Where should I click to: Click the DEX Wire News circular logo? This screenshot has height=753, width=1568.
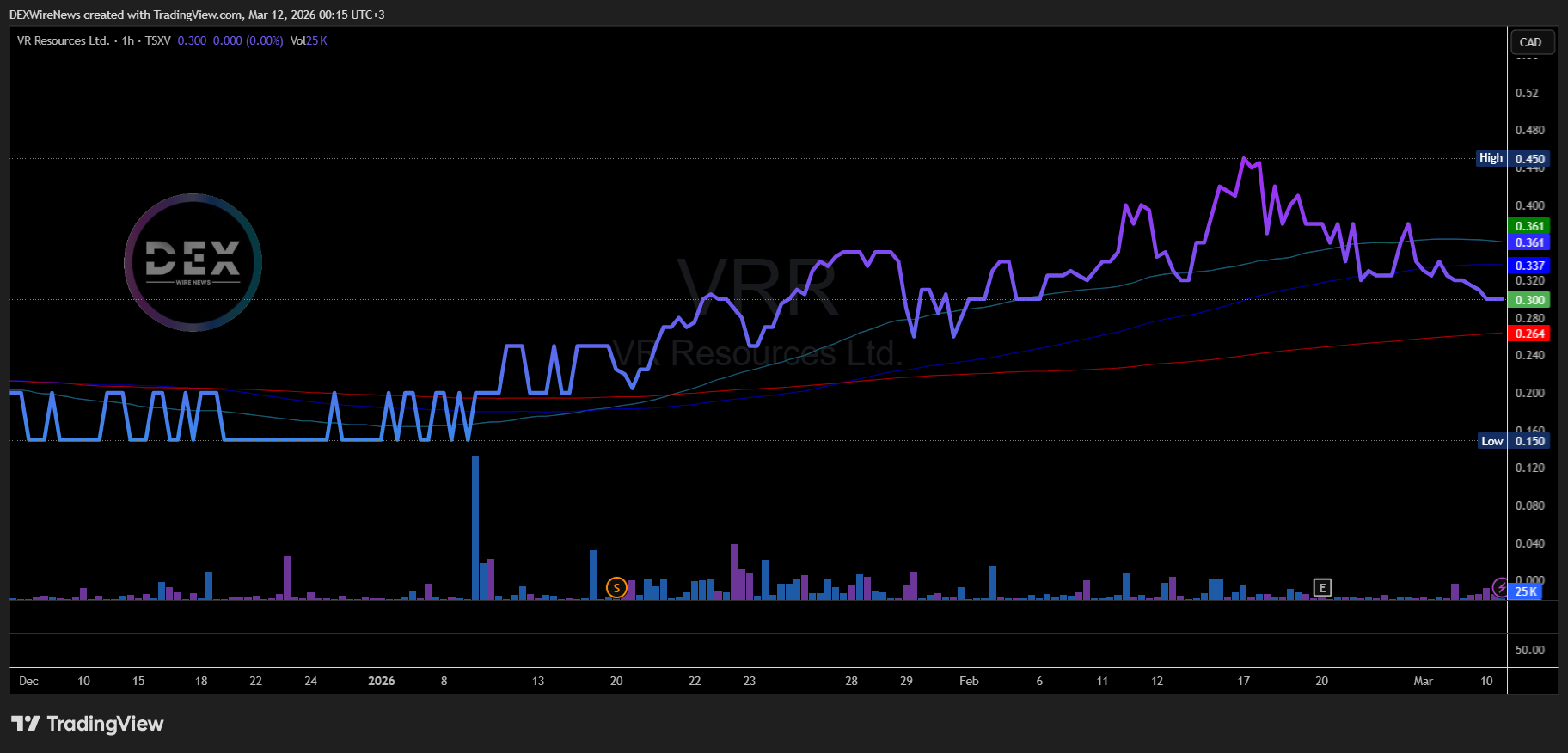(193, 262)
